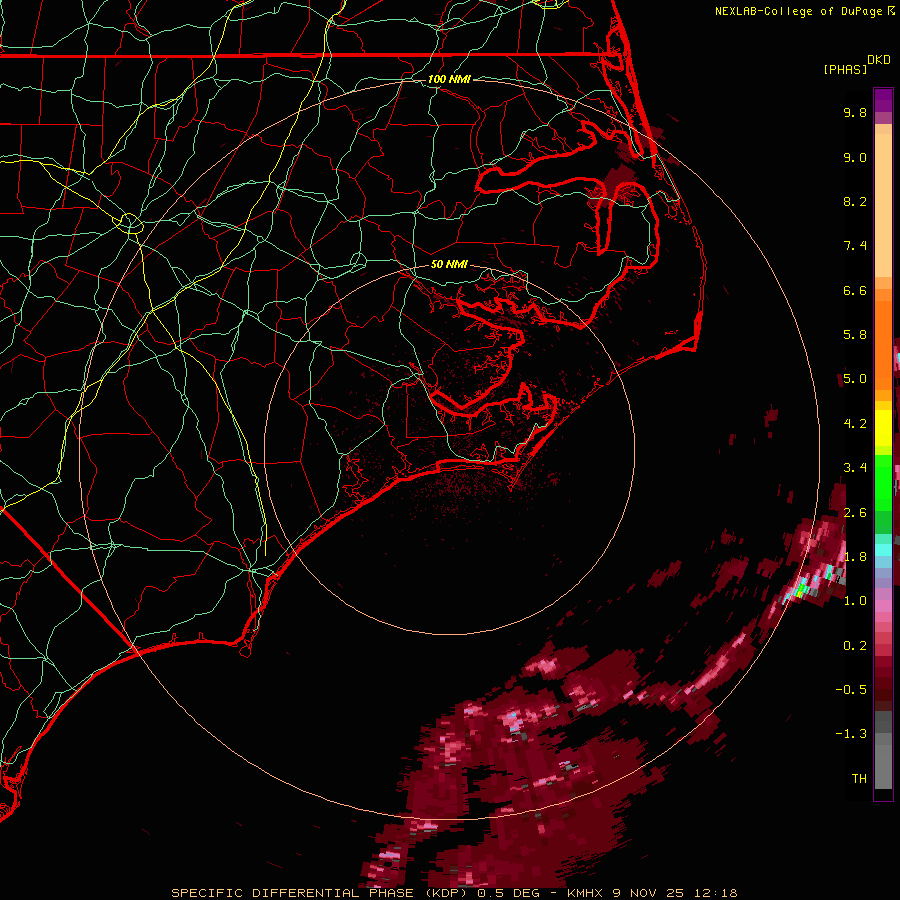Select the 6.6 scale label

click(855, 291)
